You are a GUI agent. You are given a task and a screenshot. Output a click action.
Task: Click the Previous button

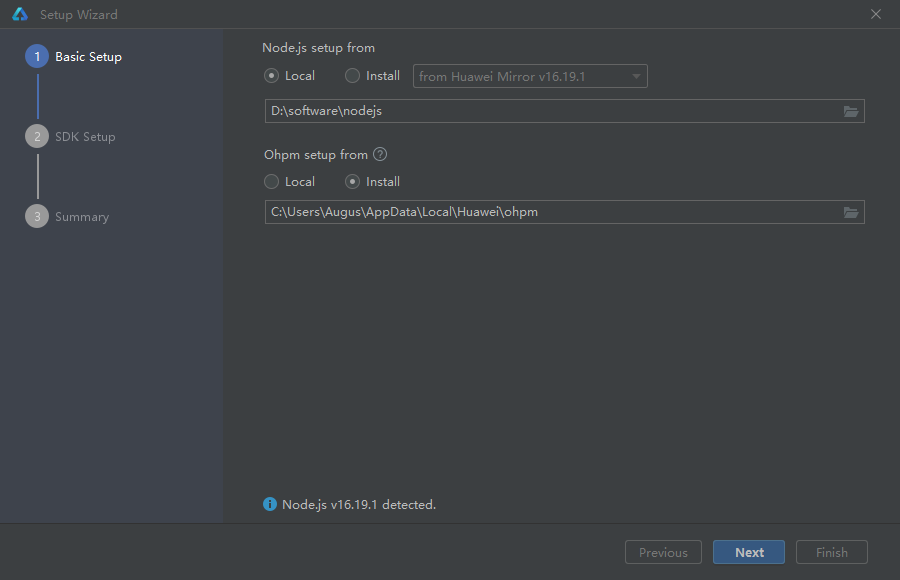(664, 552)
